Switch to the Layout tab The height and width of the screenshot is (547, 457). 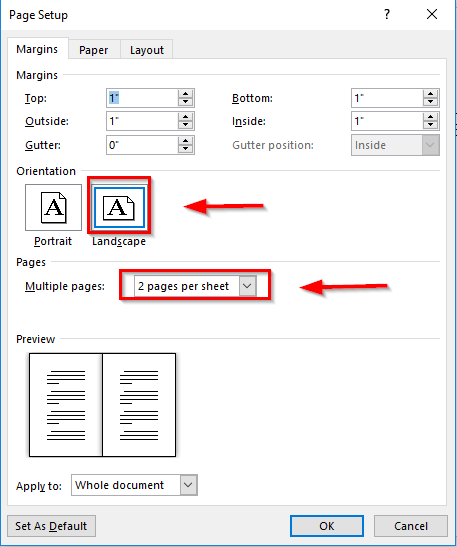coord(147,50)
